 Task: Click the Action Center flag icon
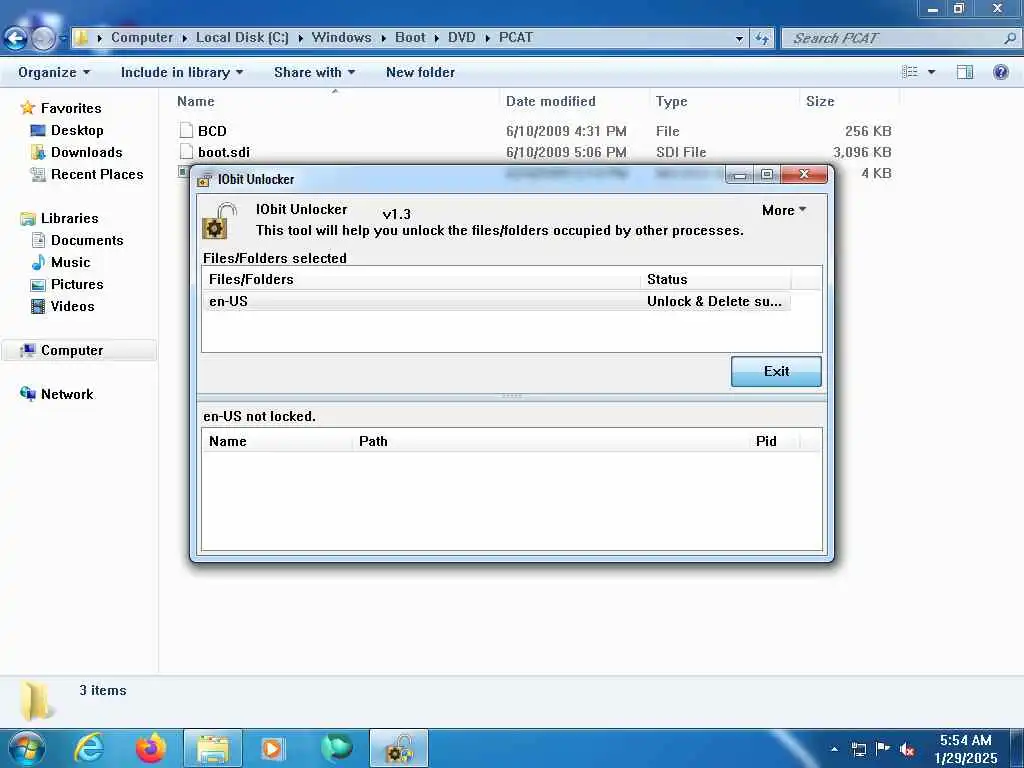pos(882,749)
